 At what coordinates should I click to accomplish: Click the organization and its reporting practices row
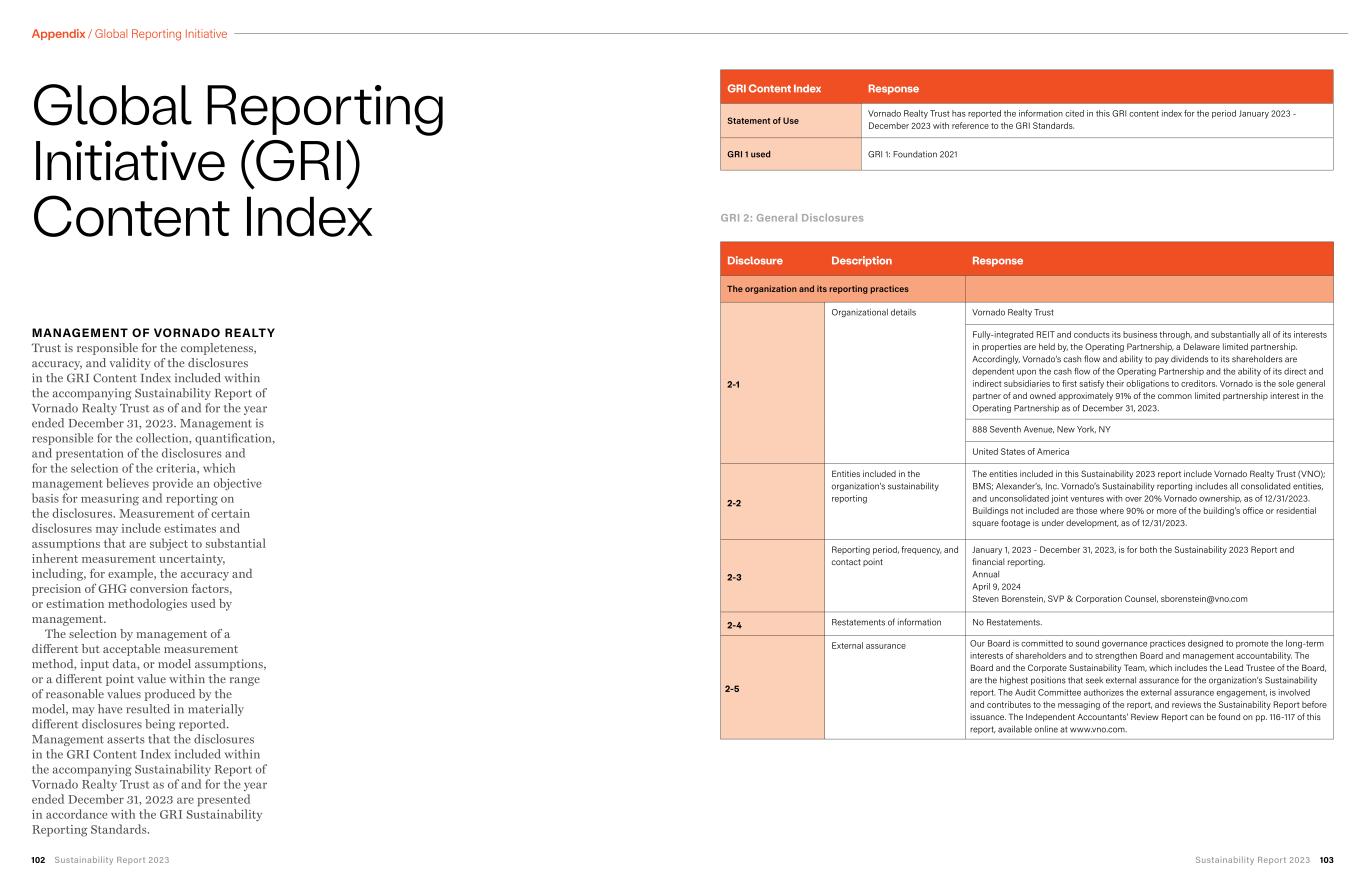(x=817, y=289)
